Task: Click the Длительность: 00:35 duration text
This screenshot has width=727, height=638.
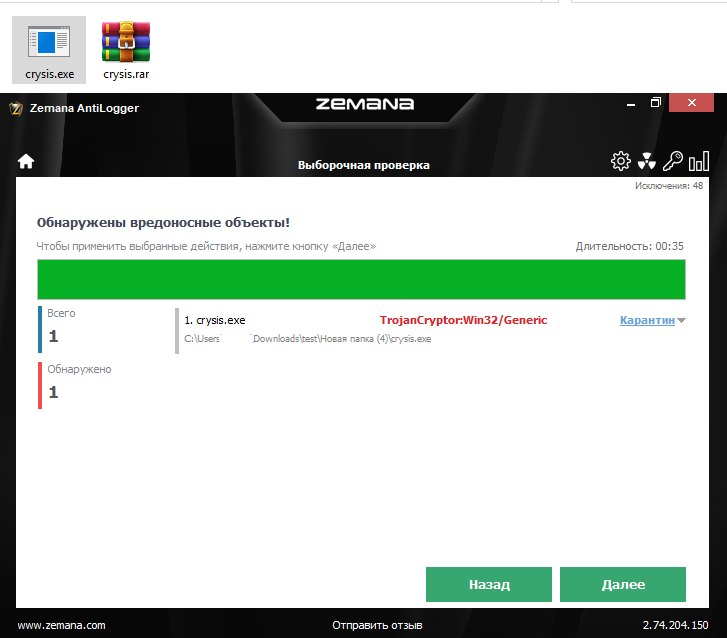Action: (x=630, y=246)
